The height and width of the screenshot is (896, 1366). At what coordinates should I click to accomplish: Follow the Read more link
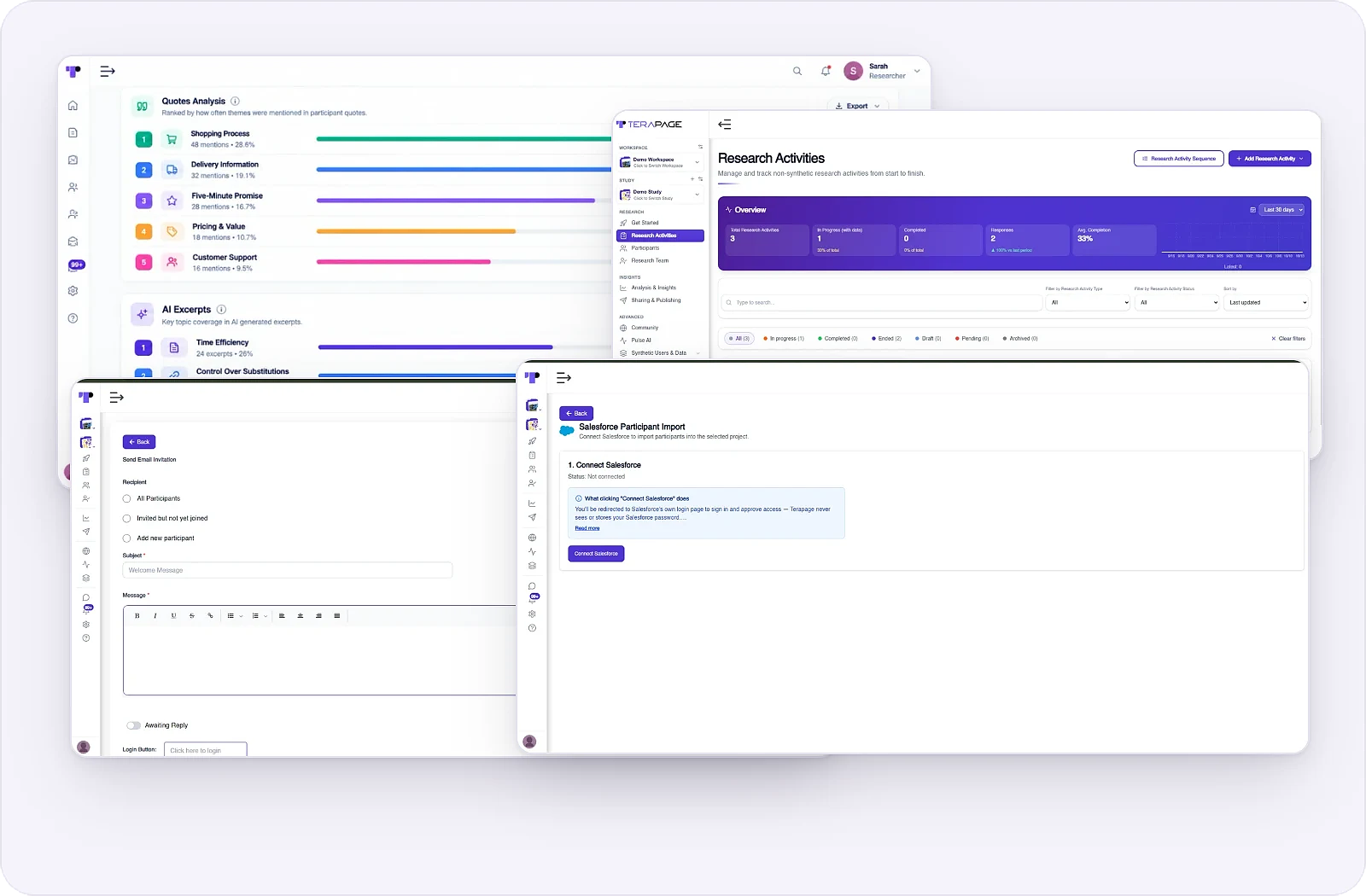tap(587, 528)
